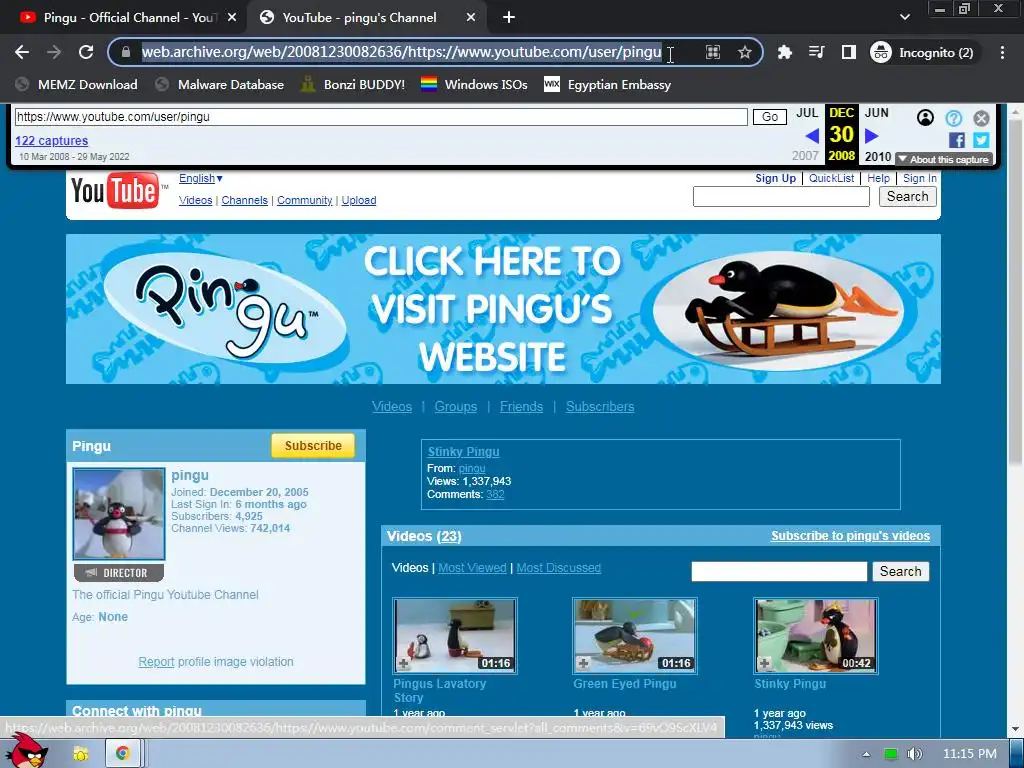Image resolution: width=1024 pixels, height=768 pixels.
Task: Open the 382 comments link
Action: (495, 494)
